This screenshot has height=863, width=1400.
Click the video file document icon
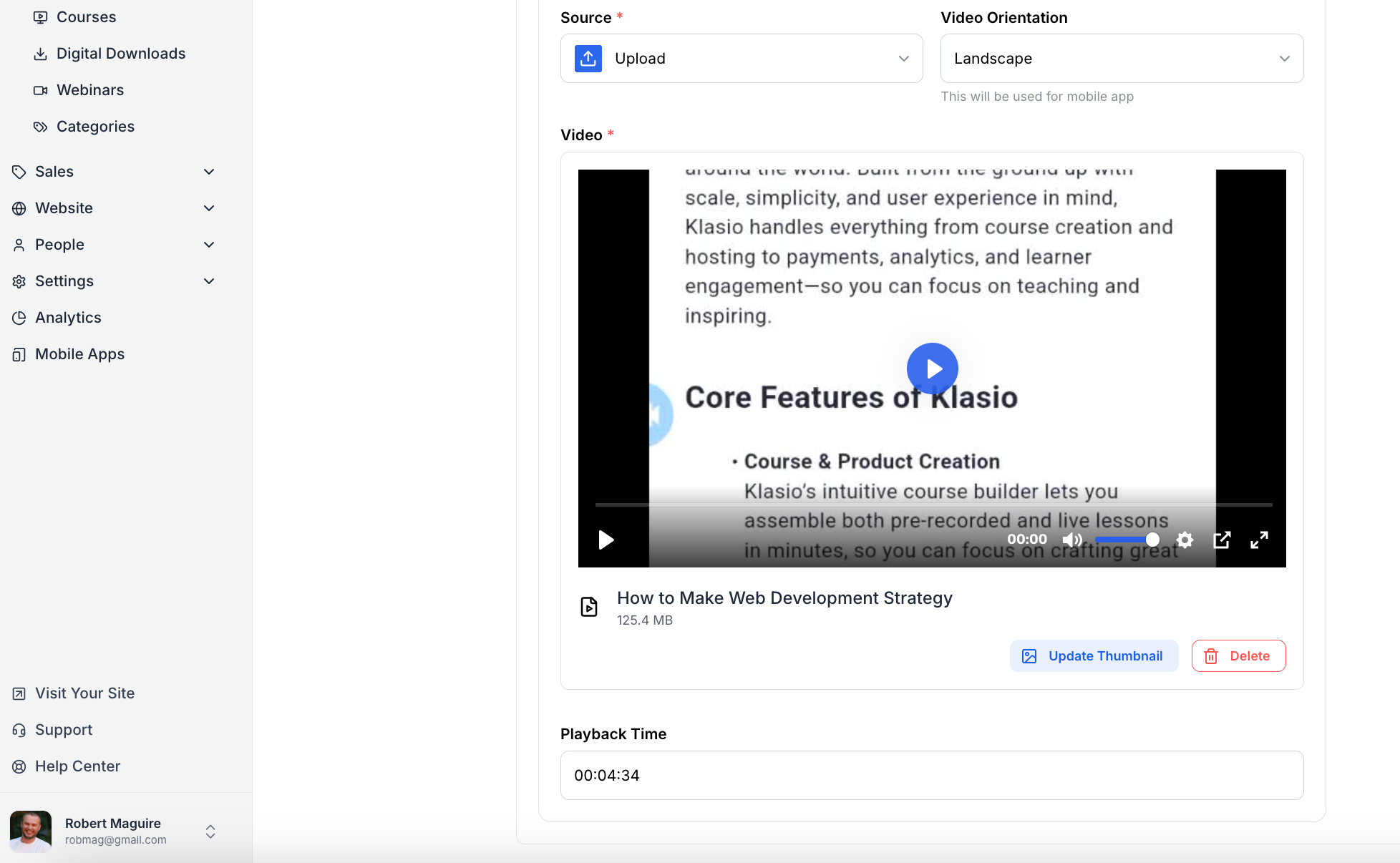pyautogui.click(x=588, y=607)
